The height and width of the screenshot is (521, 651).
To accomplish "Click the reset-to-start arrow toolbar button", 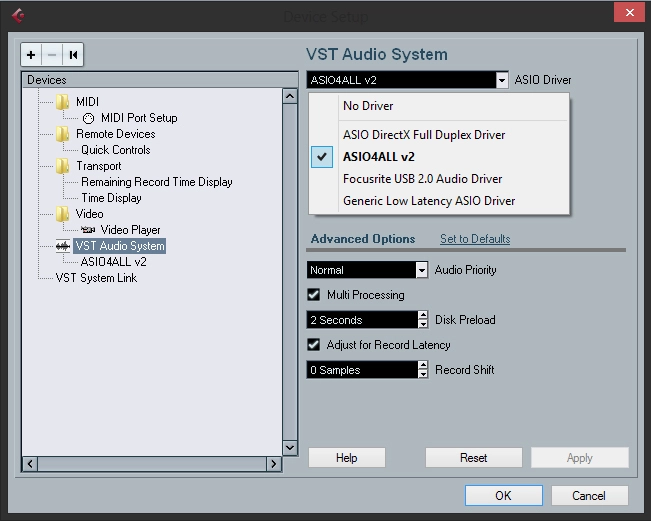I will 73,55.
